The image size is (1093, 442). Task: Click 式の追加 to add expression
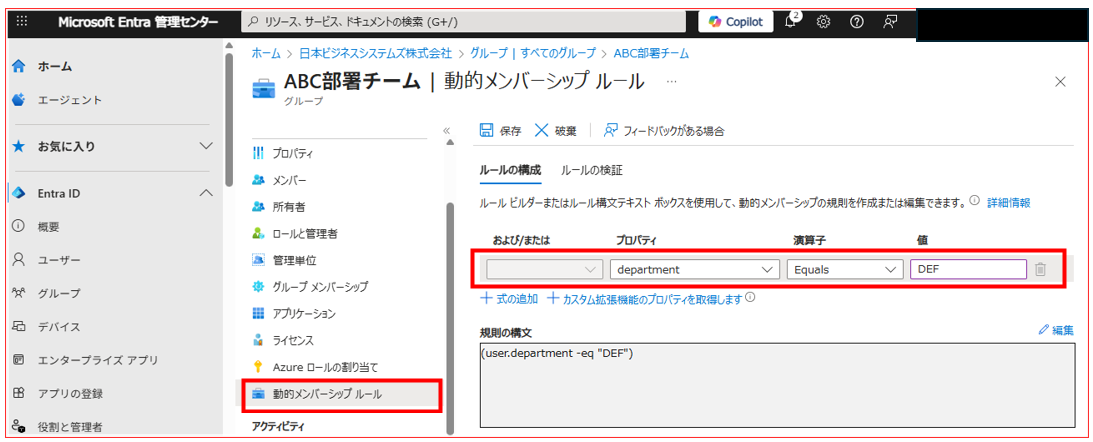coord(509,298)
